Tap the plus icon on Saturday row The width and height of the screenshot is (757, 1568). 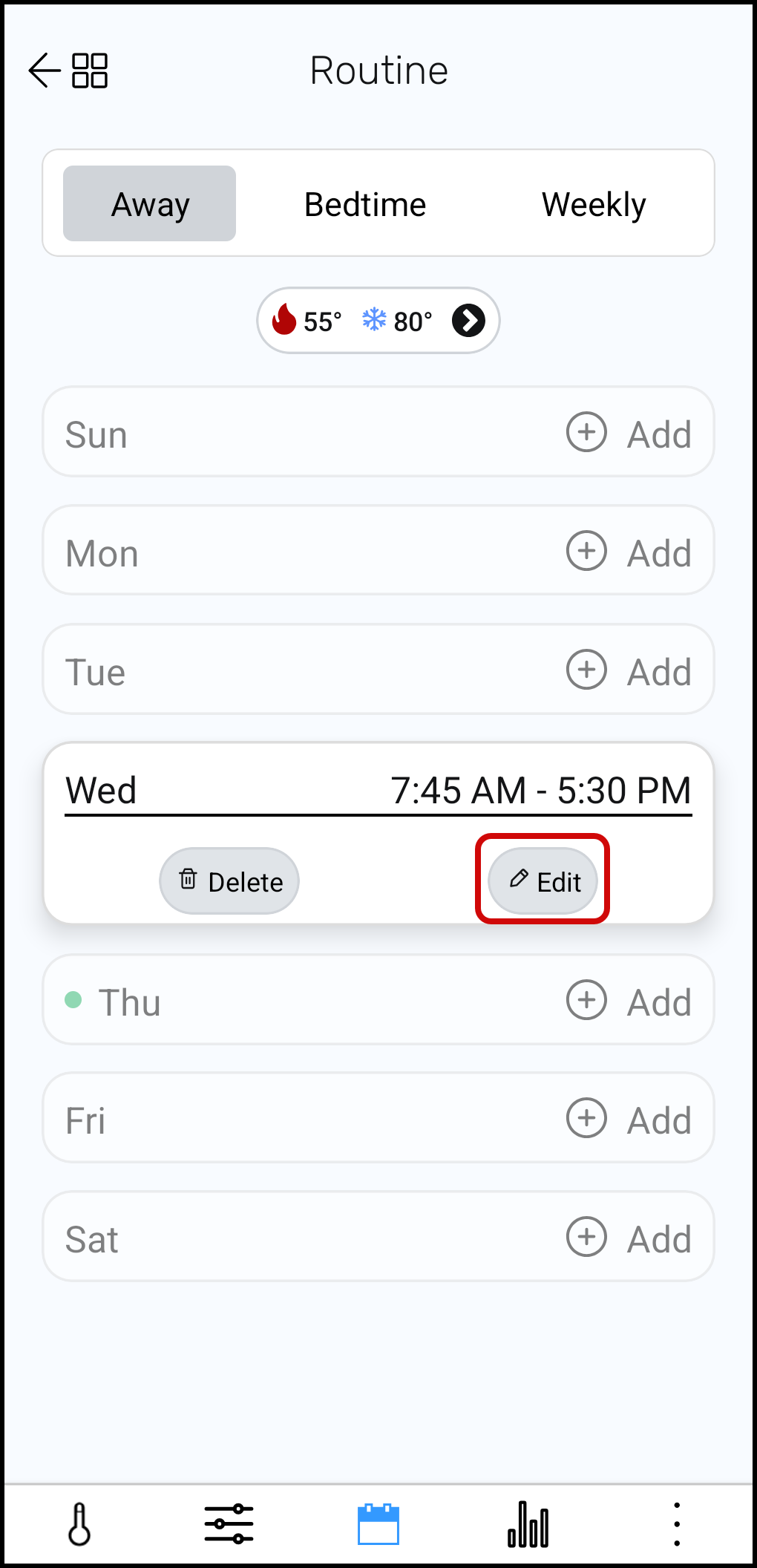[586, 1237]
